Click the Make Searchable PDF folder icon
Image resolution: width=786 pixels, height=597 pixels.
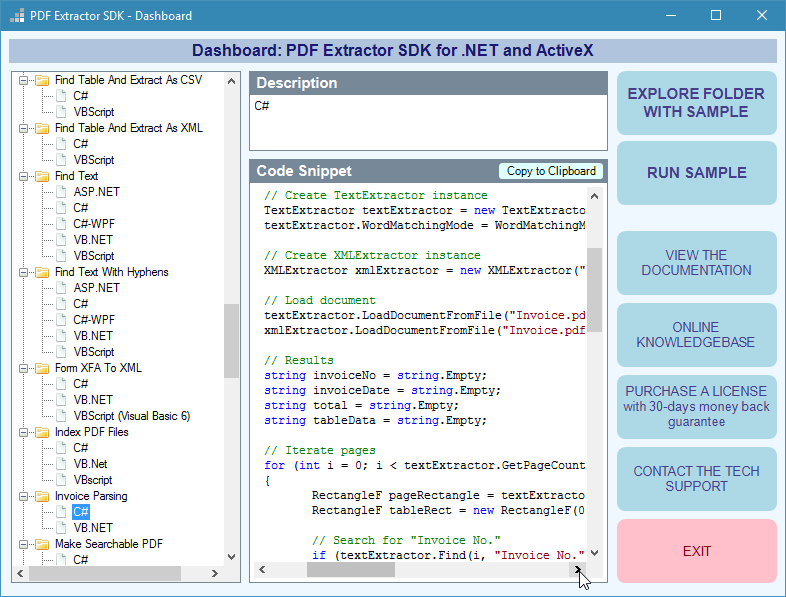pyautogui.click(x=42, y=544)
